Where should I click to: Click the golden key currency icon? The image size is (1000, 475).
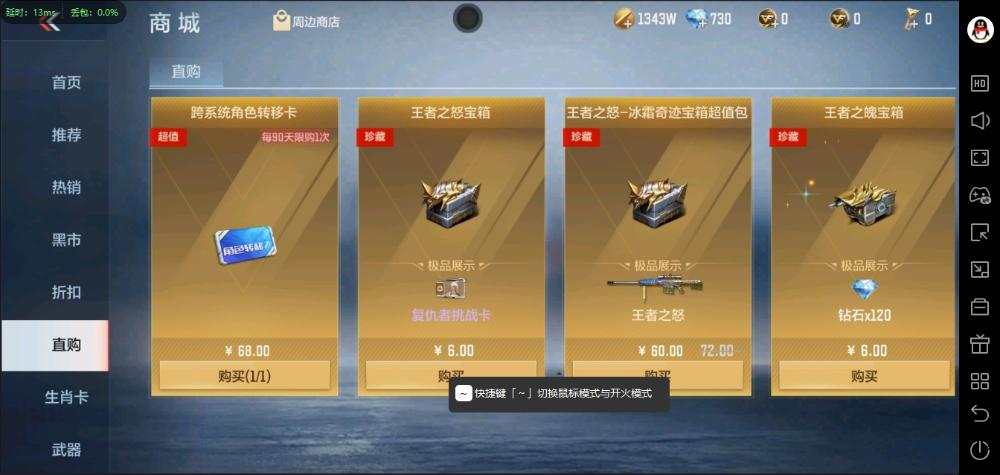tap(910, 19)
